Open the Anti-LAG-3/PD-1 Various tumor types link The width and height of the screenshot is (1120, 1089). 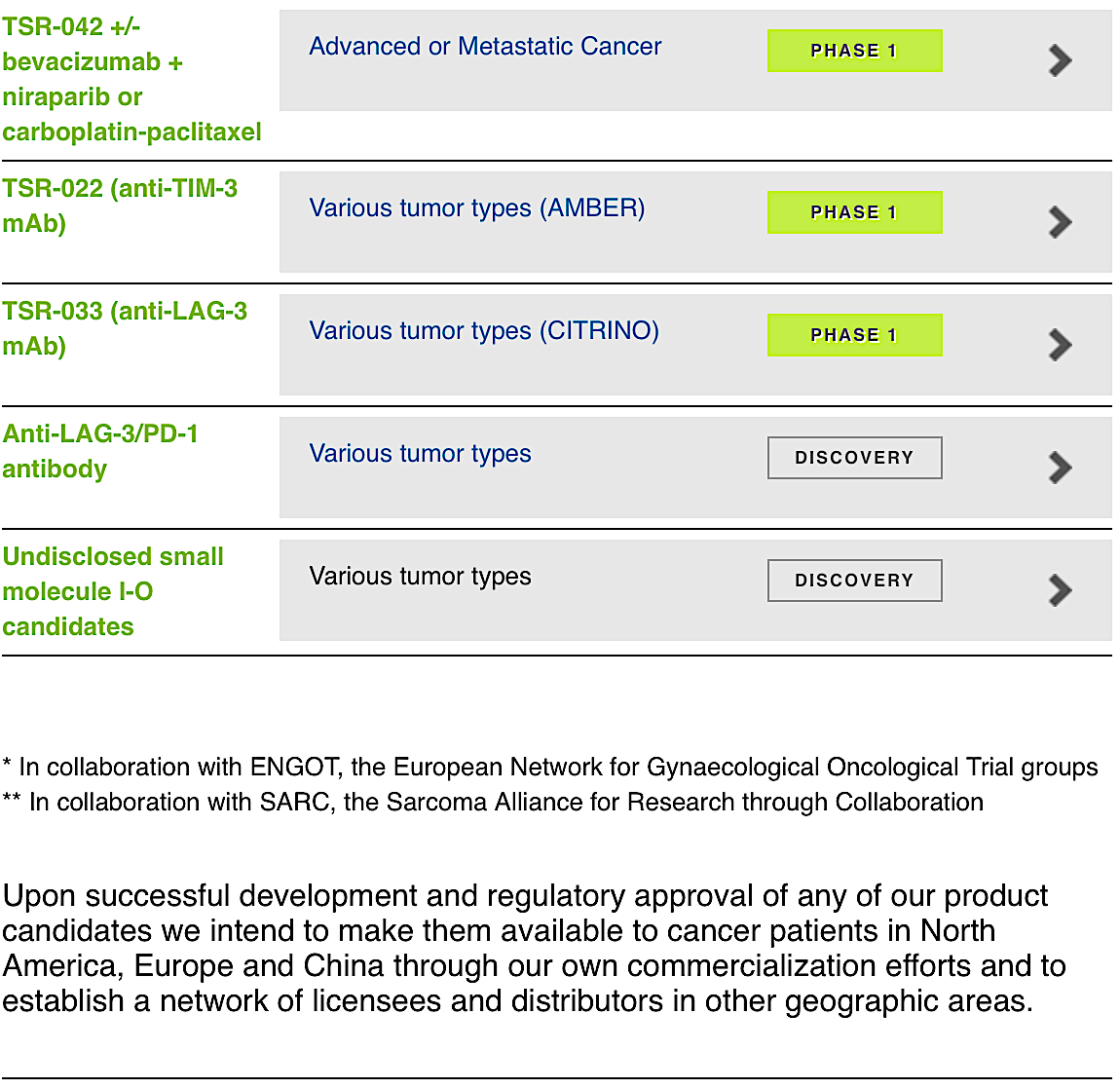coord(420,454)
